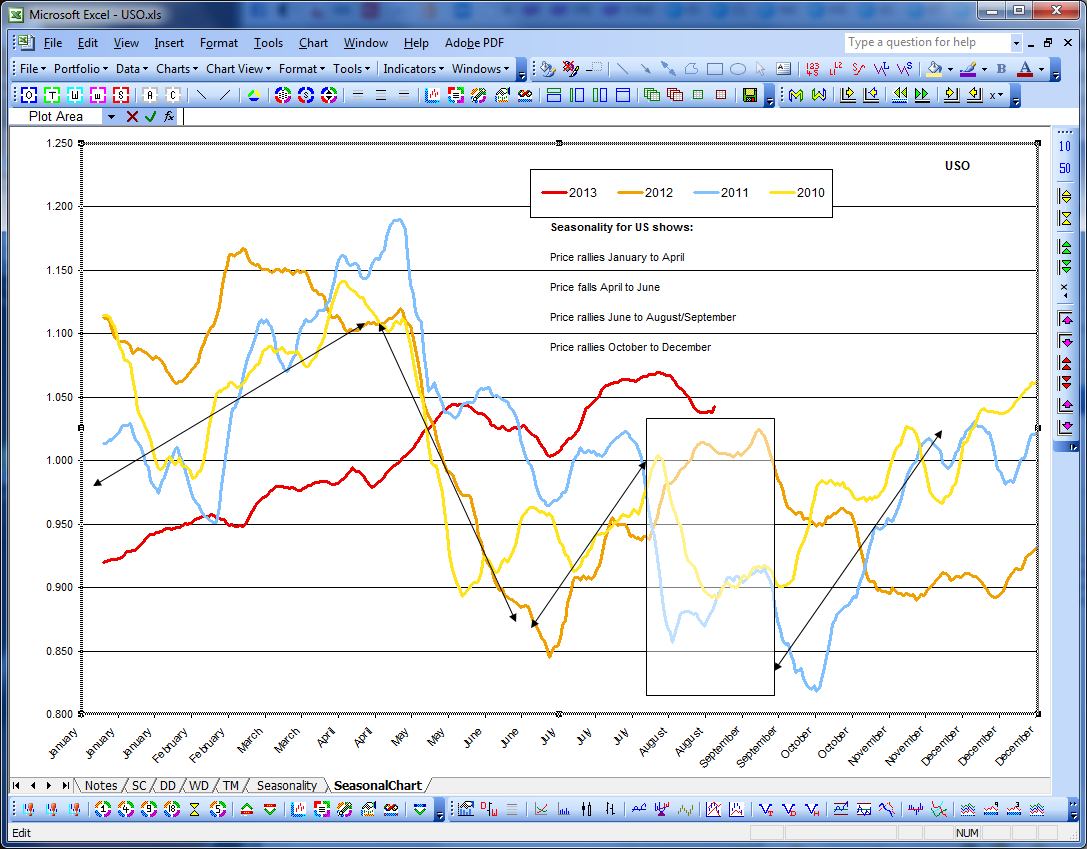The height and width of the screenshot is (849, 1087).
Task: Select the rectangle drawing shape tool
Action: pos(715,69)
